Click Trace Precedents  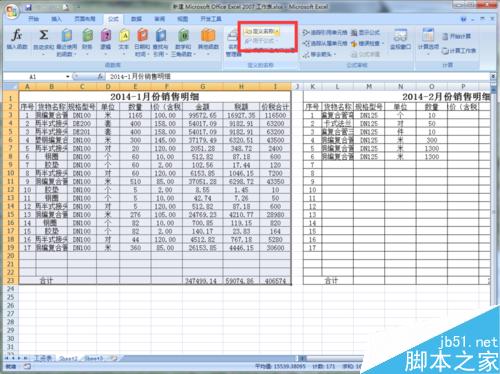point(325,33)
